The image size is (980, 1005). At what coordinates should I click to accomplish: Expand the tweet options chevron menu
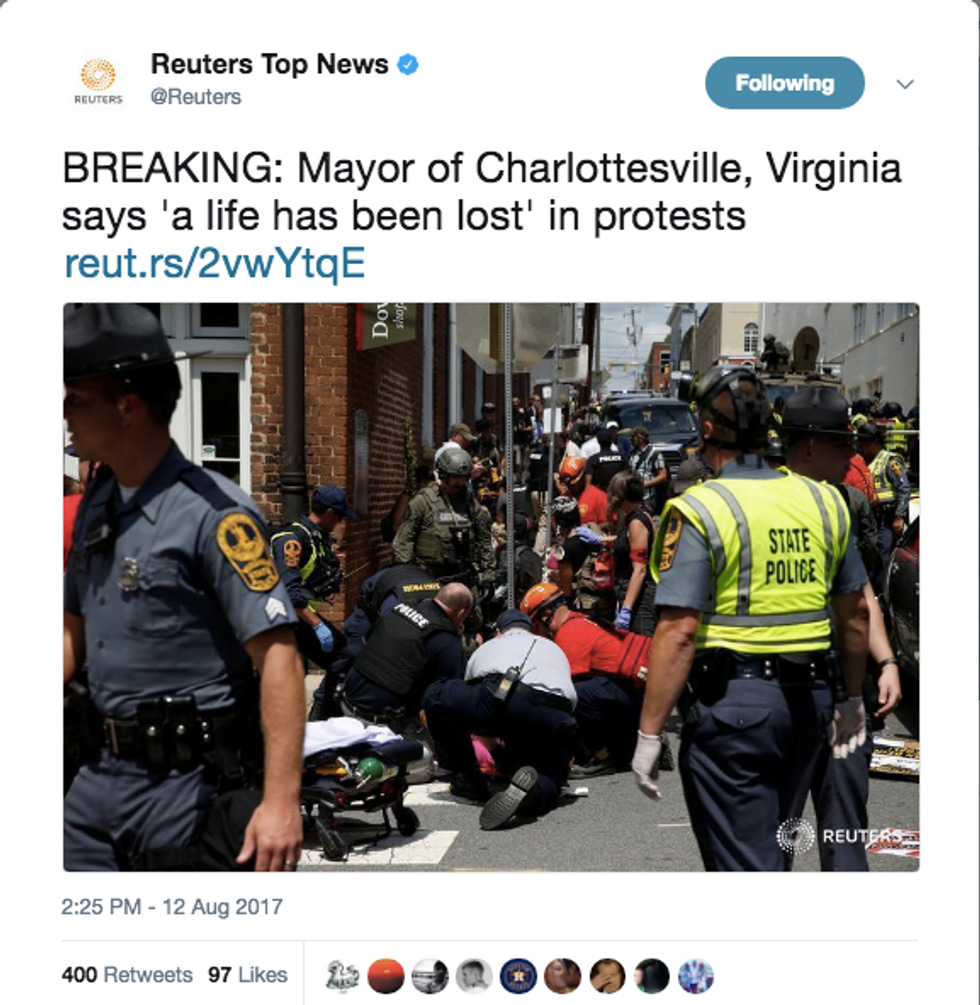[904, 84]
